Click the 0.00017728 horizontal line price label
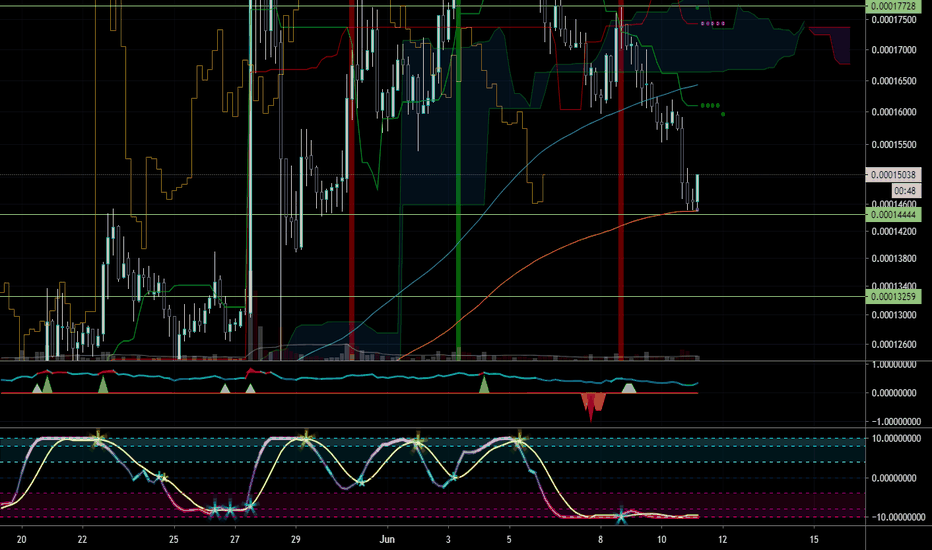Viewport: 932px width, 550px height. [x=893, y=7]
